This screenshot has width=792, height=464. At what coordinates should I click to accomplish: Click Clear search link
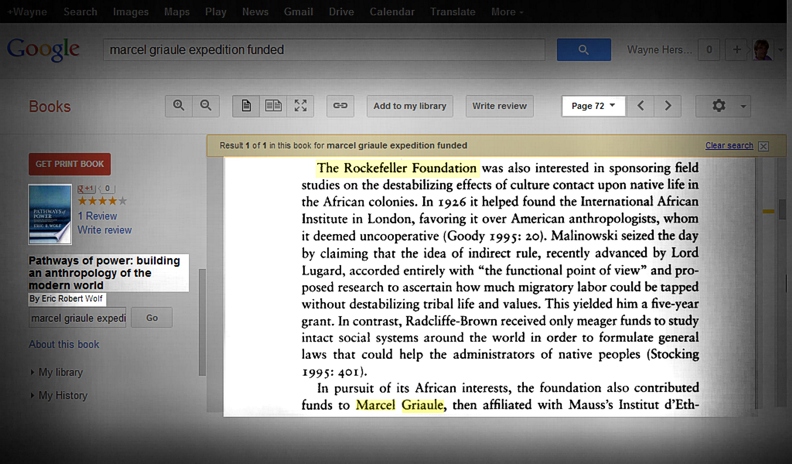point(729,145)
